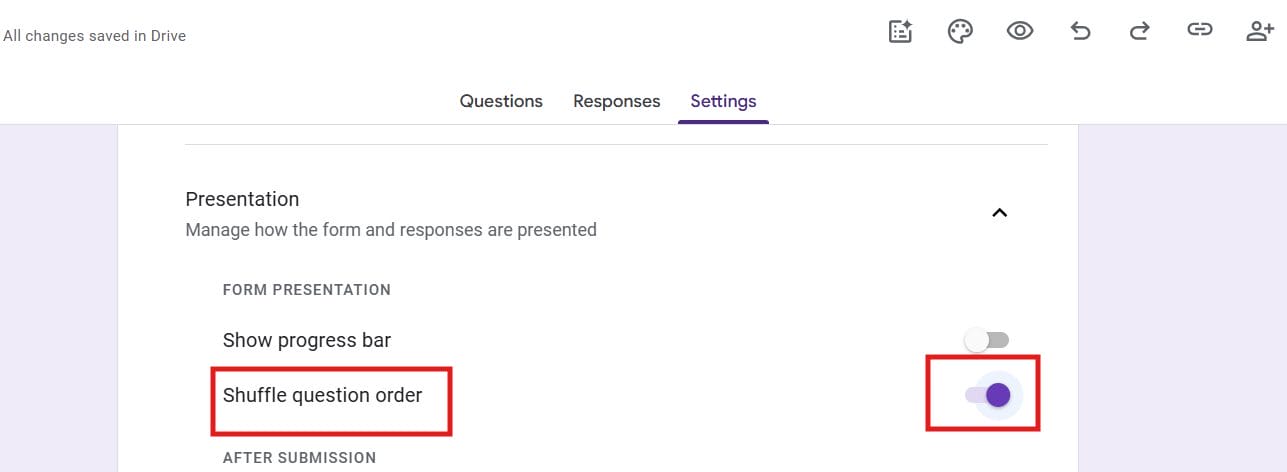Collapse the Presentation section chevron

(x=999, y=213)
